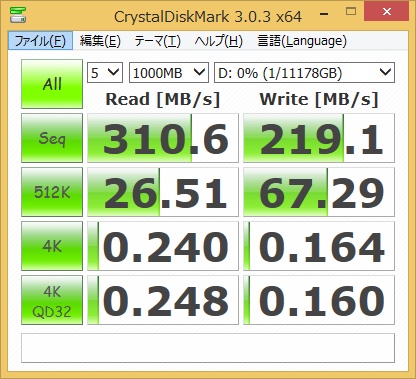Run all benchmarks with the All button
The width and height of the screenshot is (416, 379).
click(x=52, y=84)
